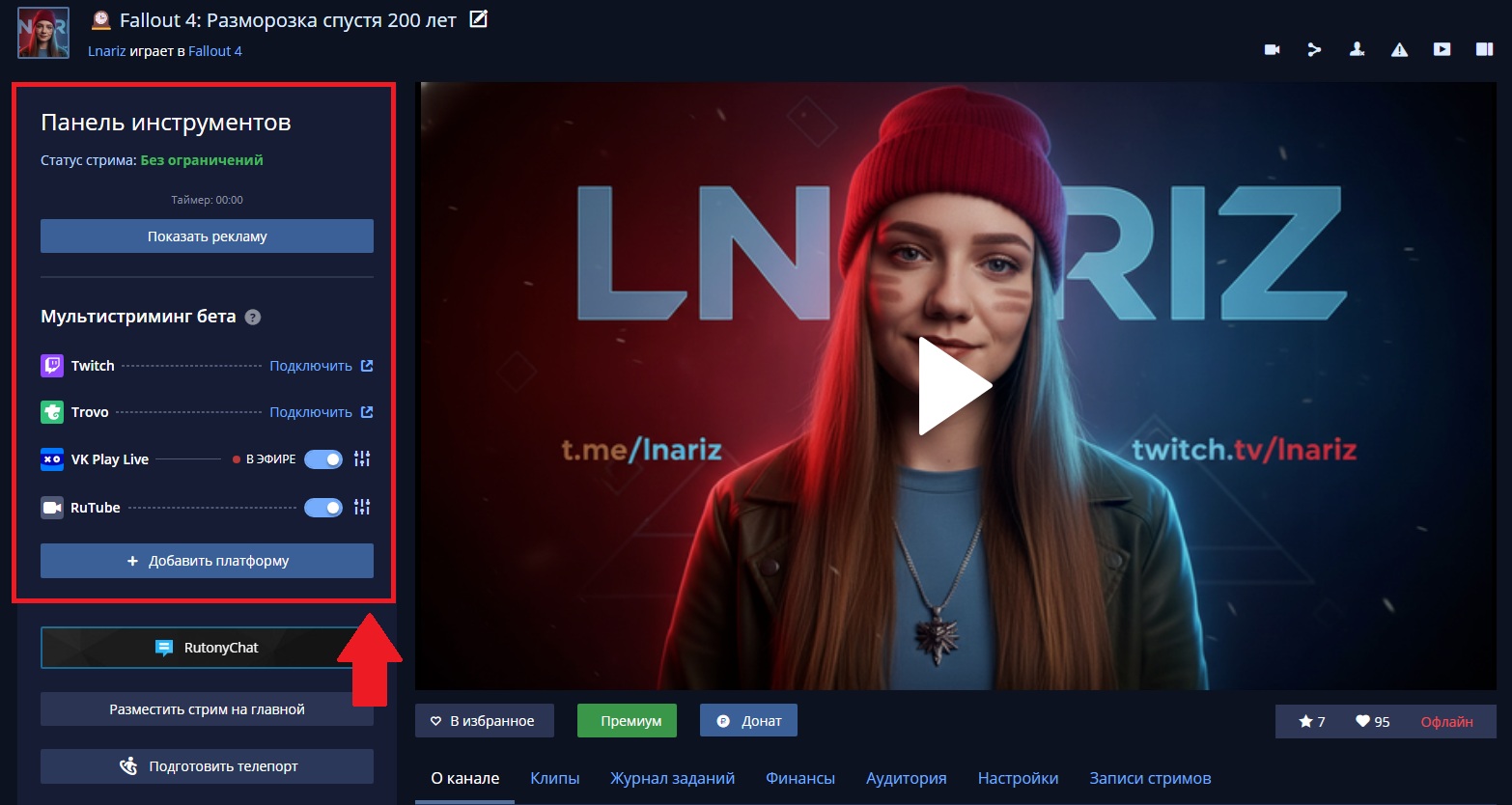Click the Lnariz username link
Image resolution: width=1512 pixels, height=805 pixels.
pos(107,51)
